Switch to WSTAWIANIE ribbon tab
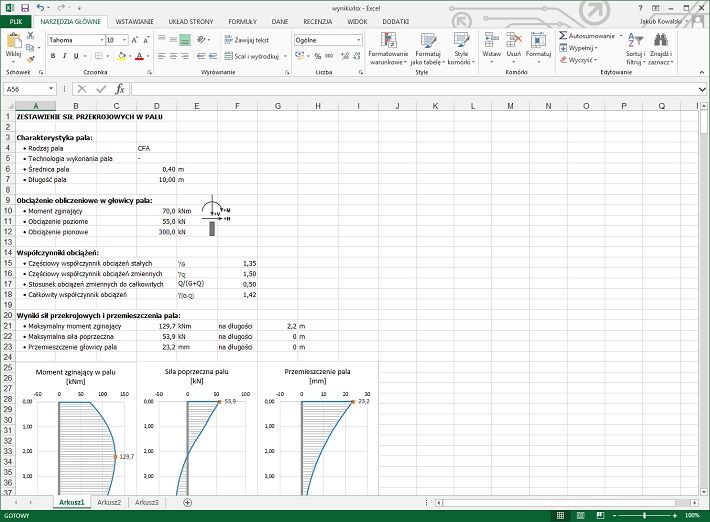Viewport: 710px width, 522px height. tap(134, 21)
